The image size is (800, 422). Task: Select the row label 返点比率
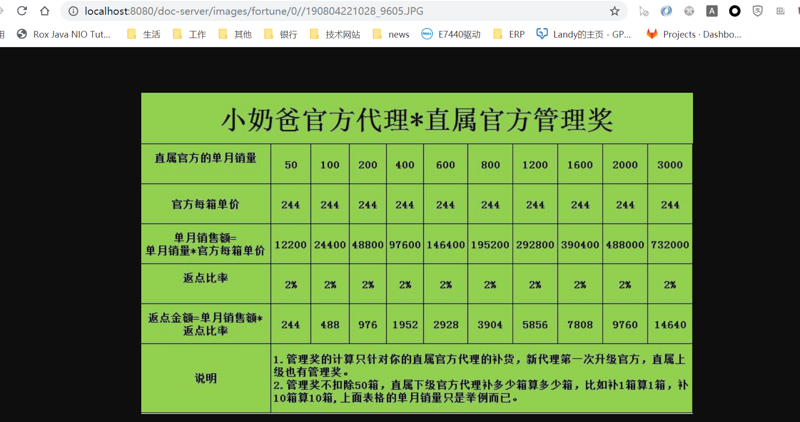(205, 278)
